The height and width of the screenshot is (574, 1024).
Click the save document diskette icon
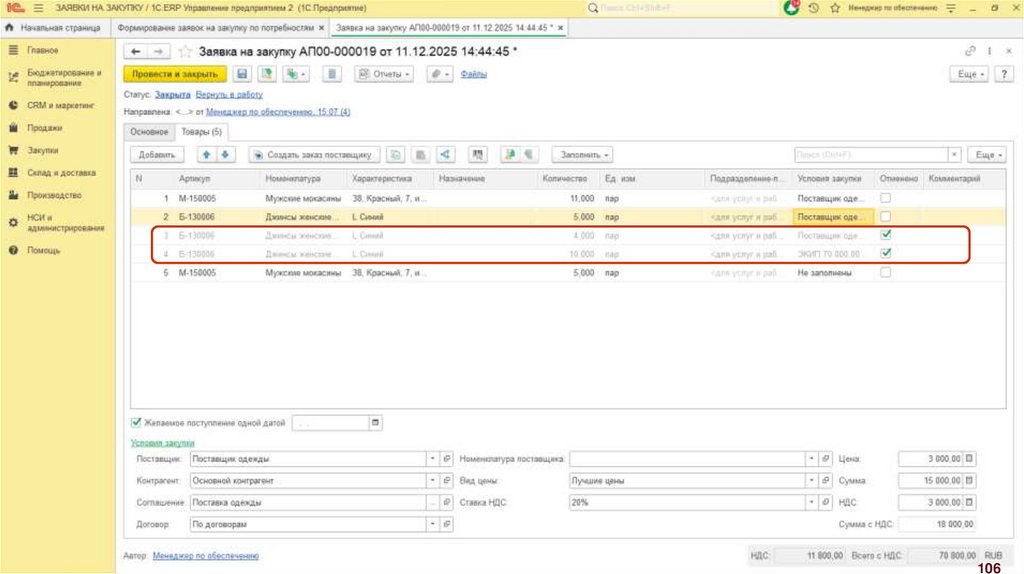pyautogui.click(x=241, y=74)
